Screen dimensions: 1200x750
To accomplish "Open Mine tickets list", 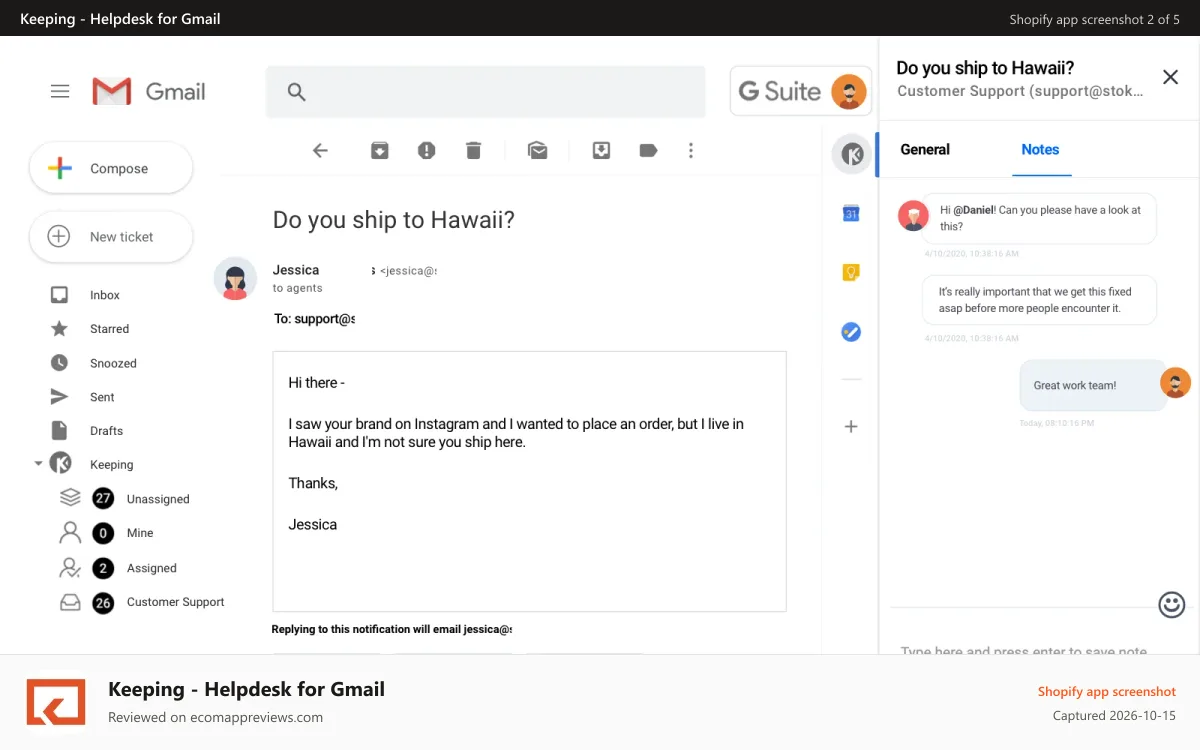I will (140, 533).
